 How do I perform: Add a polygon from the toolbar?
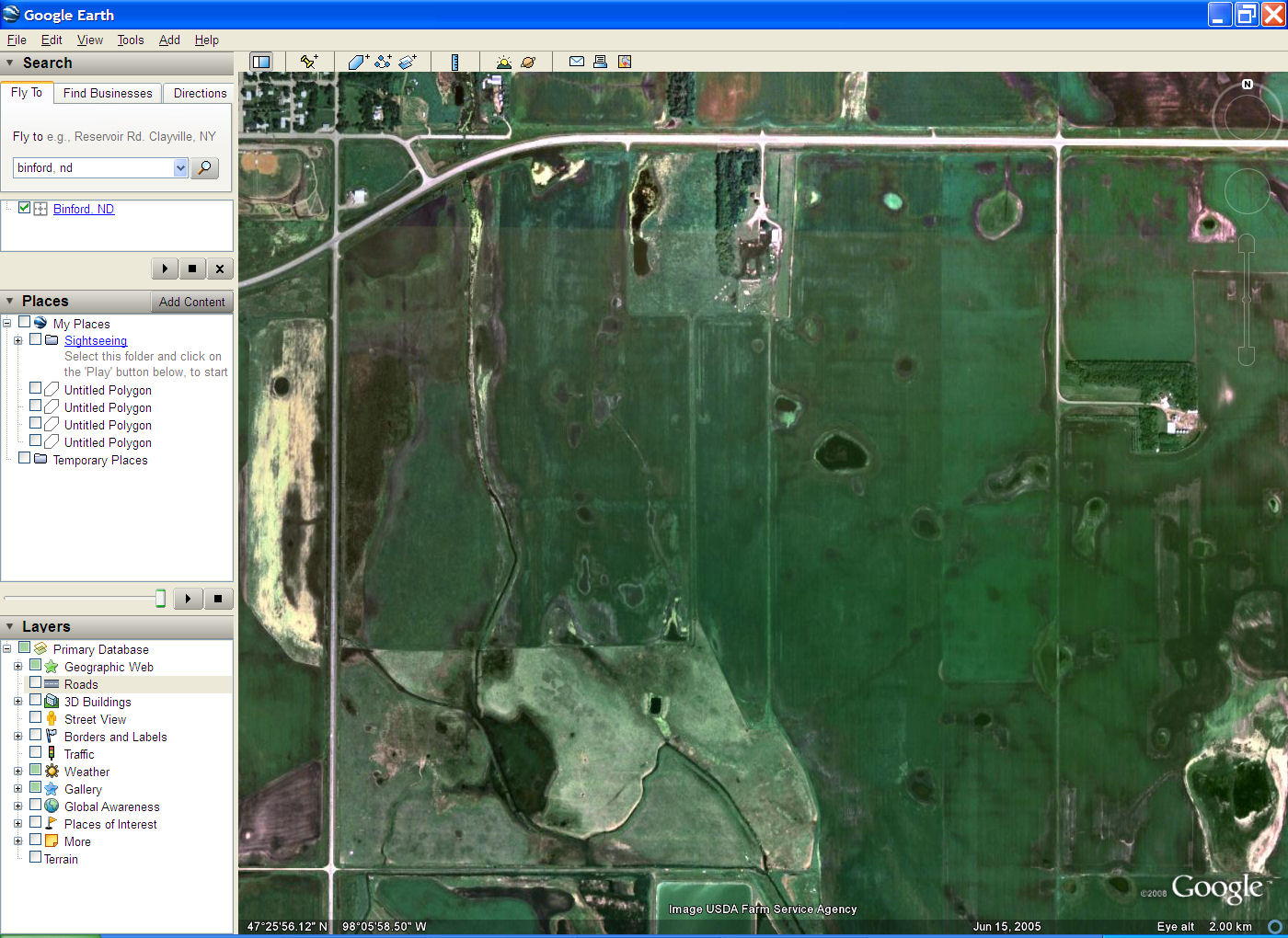(x=358, y=62)
